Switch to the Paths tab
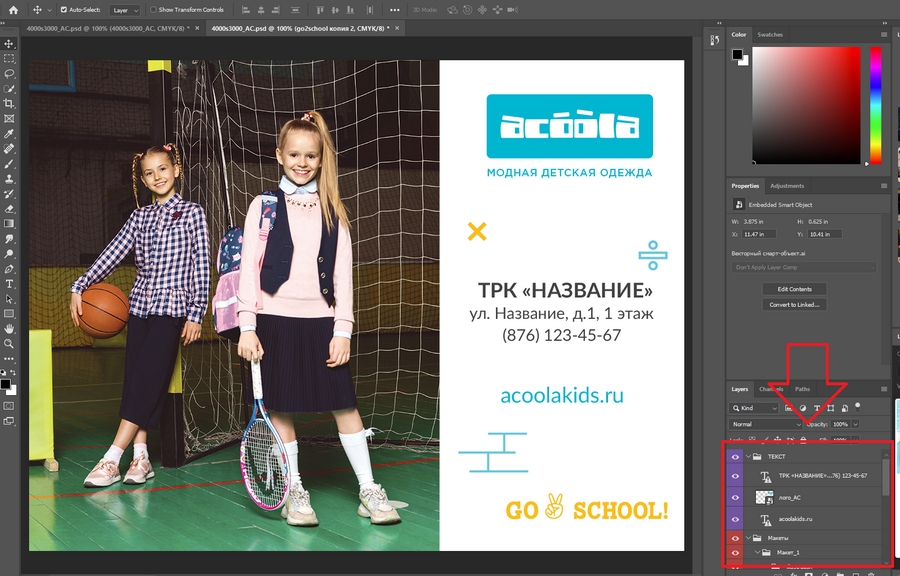 tap(802, 389)
